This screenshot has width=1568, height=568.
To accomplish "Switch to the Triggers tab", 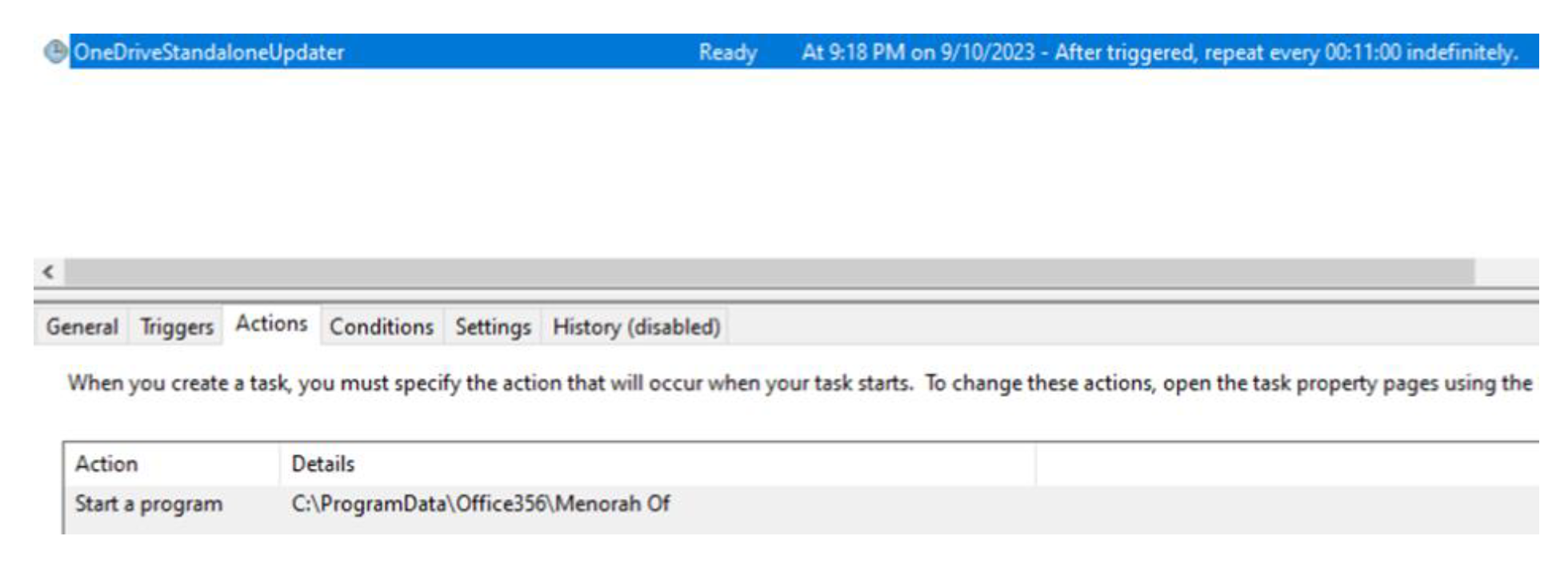I will (177, 327).
